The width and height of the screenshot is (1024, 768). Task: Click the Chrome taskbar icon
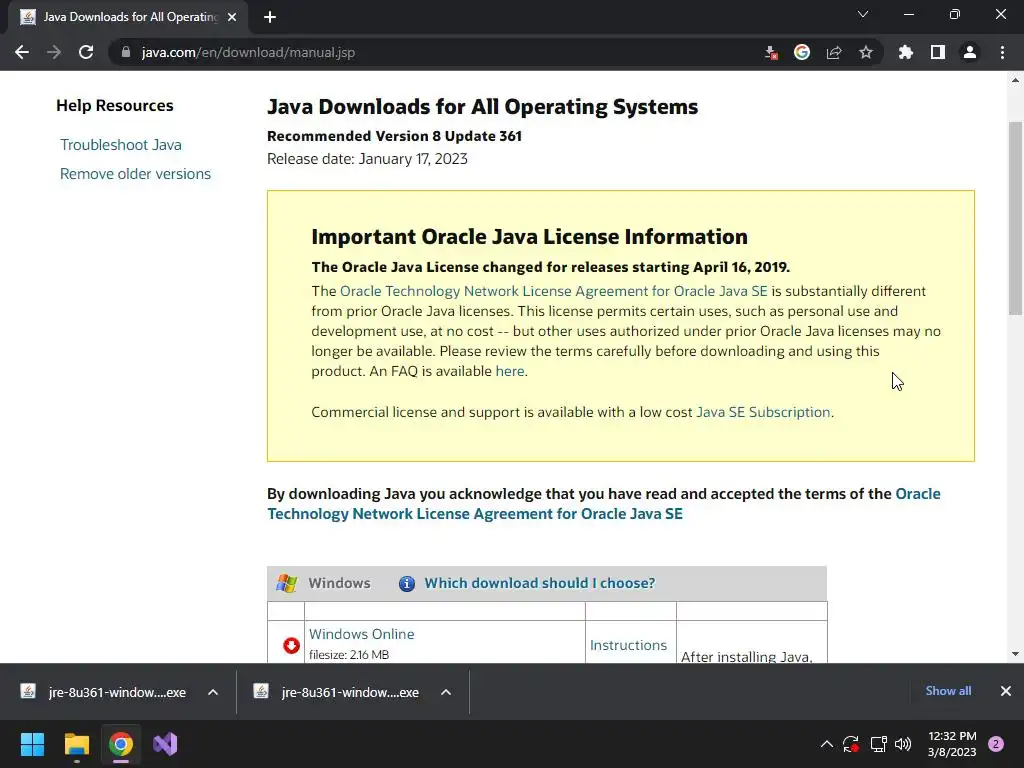coord(121,744)
